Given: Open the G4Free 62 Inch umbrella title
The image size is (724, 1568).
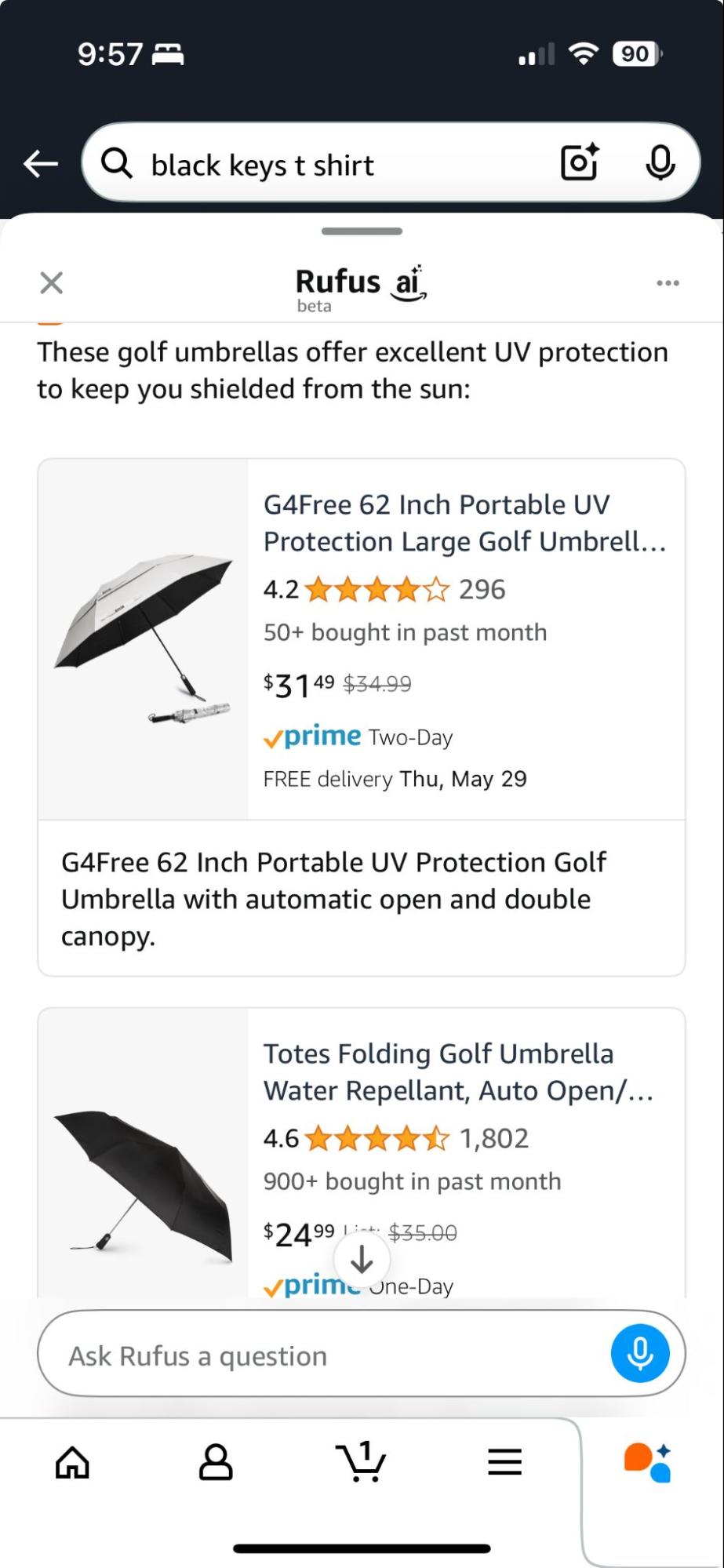Looking at the screenshot, I should pos(464,522).
